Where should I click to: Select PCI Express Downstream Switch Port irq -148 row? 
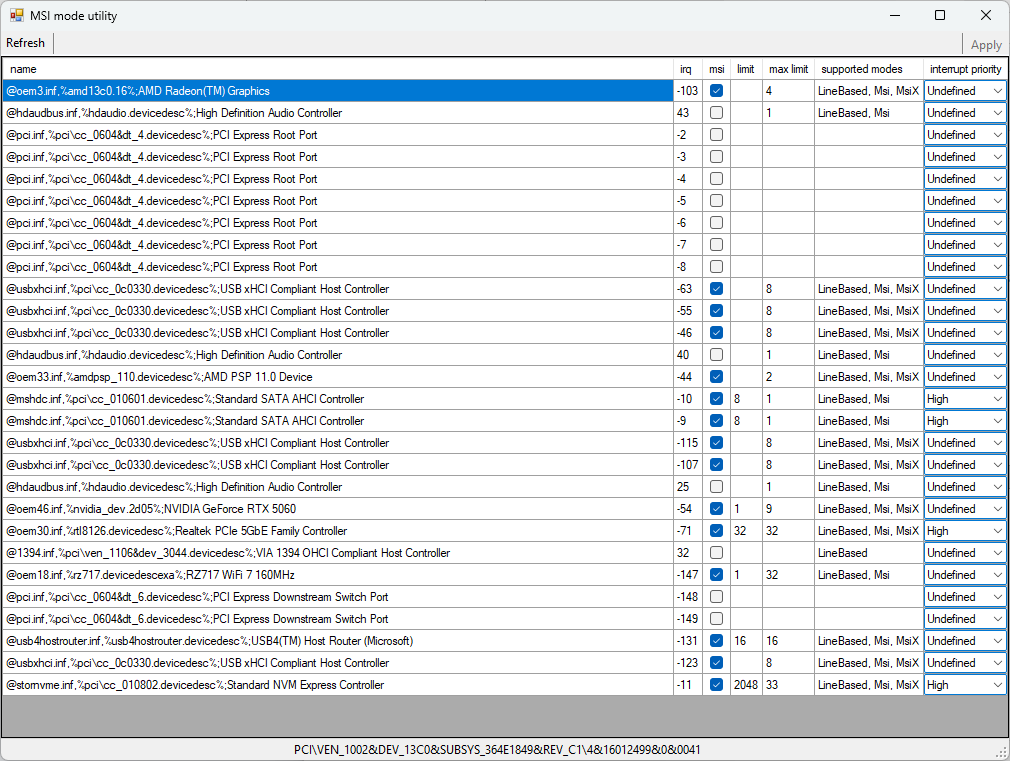coord(338,597)
